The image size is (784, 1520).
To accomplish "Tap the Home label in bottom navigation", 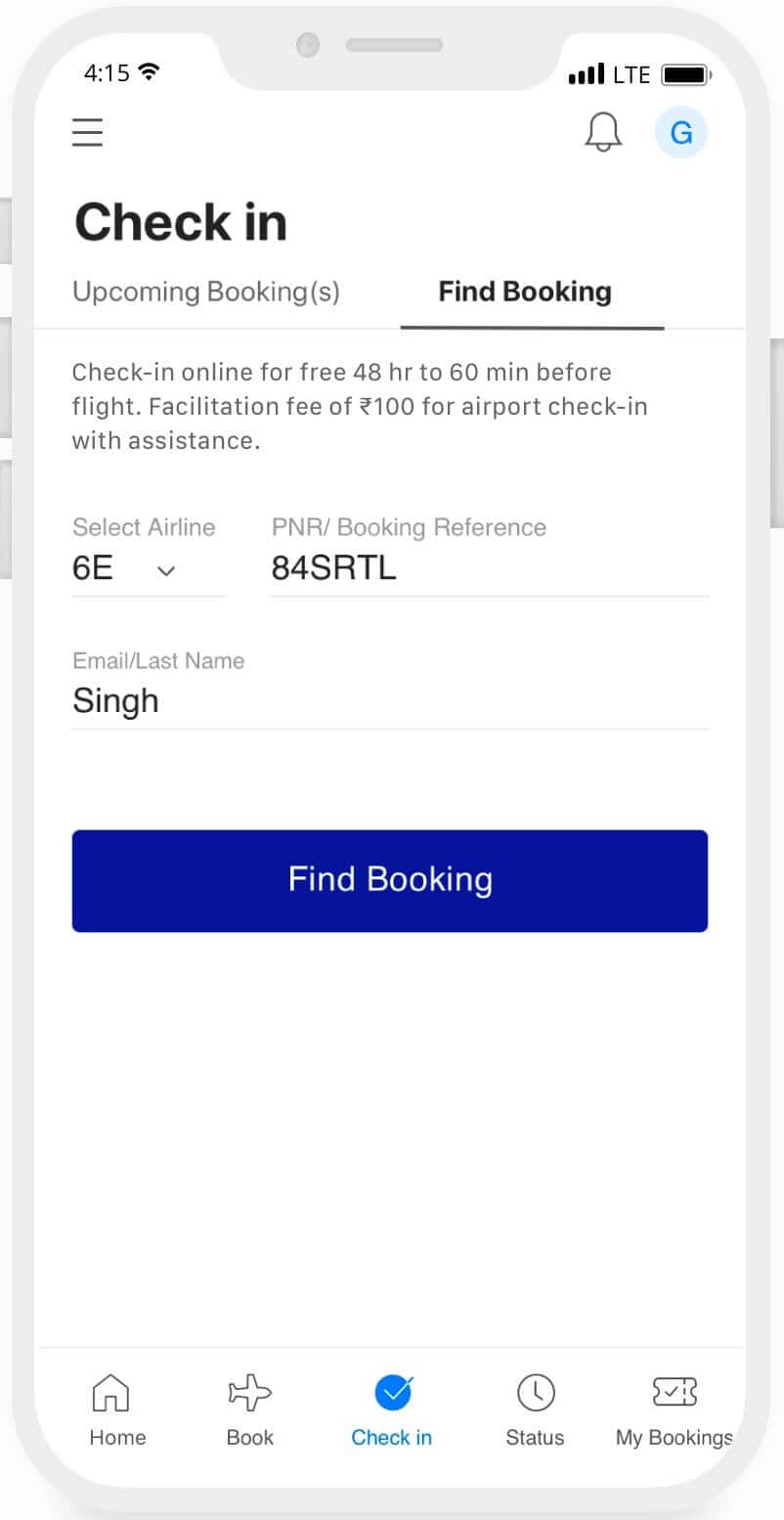I will click(117, 1437).
